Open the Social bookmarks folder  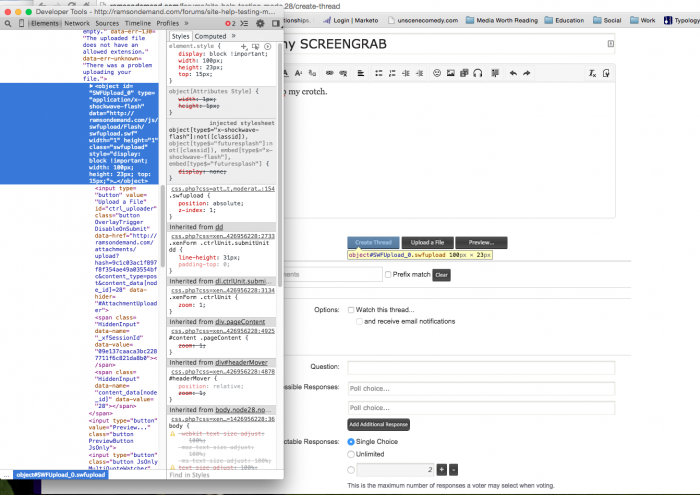coord(607,21)
